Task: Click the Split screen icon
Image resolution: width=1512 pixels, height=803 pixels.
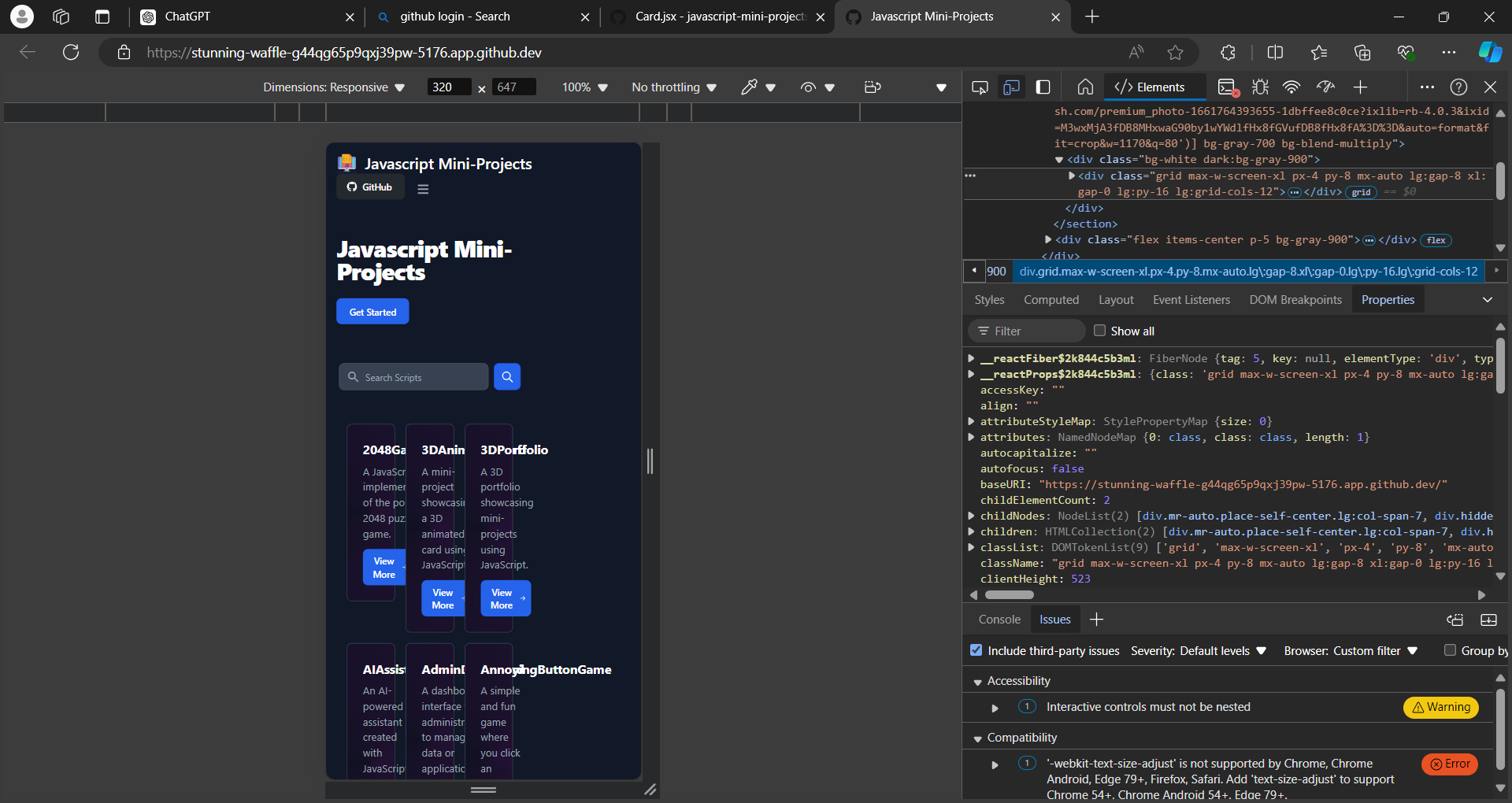Action: coord(1276,53)
